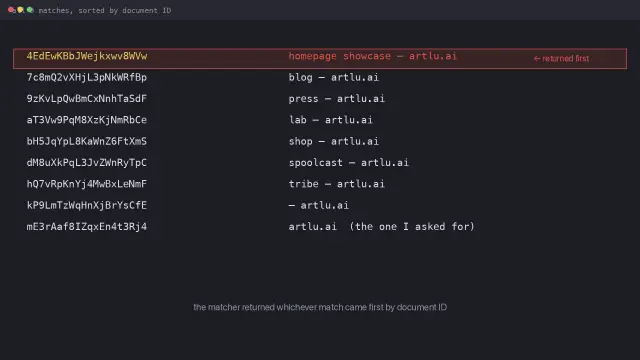The height and width of the screenshot is (360, 640).
Task: Select document ID aT3Vw9PqM8XzKjNmRbCe
Action: 87,120
